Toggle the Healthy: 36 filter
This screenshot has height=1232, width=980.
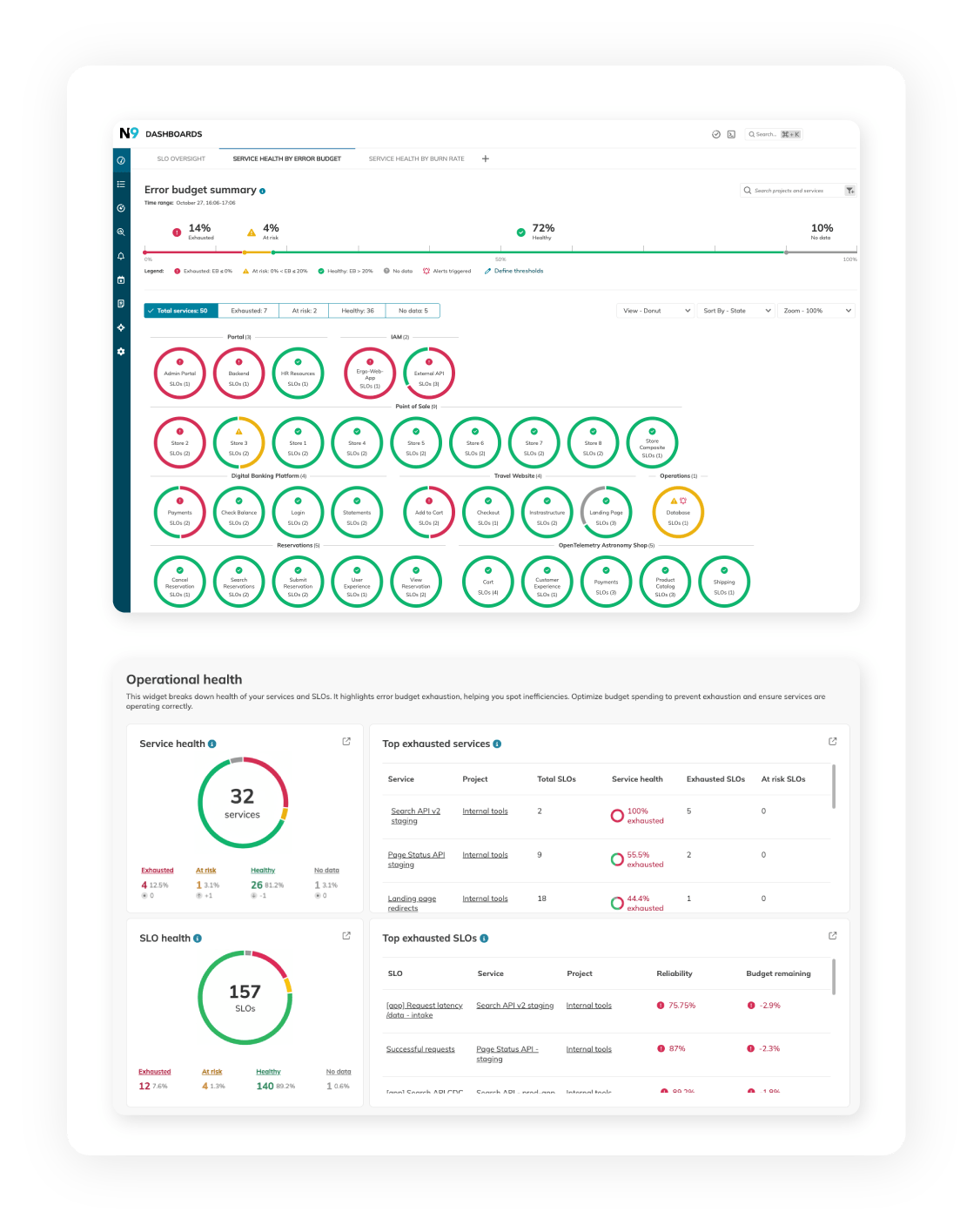tap(358, 311)
